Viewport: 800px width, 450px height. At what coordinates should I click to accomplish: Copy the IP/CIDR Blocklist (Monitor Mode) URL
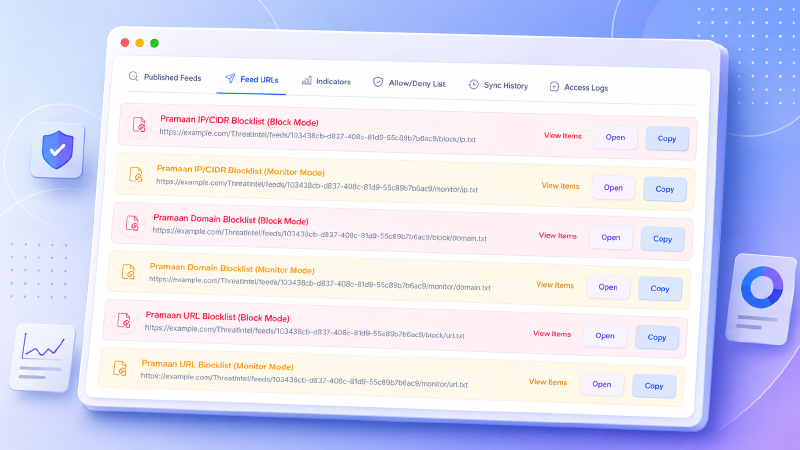click(x=665, y=189)
